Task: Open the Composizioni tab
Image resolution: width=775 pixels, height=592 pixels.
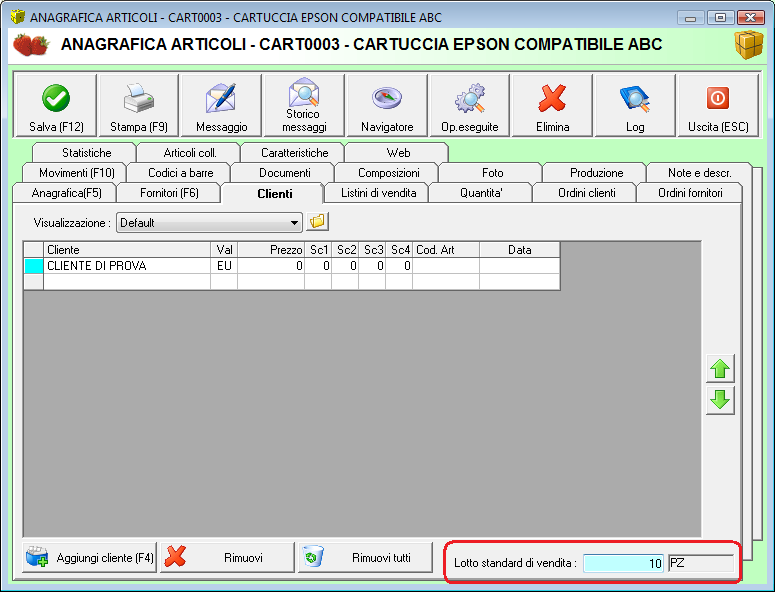Action: coord(388,173)
